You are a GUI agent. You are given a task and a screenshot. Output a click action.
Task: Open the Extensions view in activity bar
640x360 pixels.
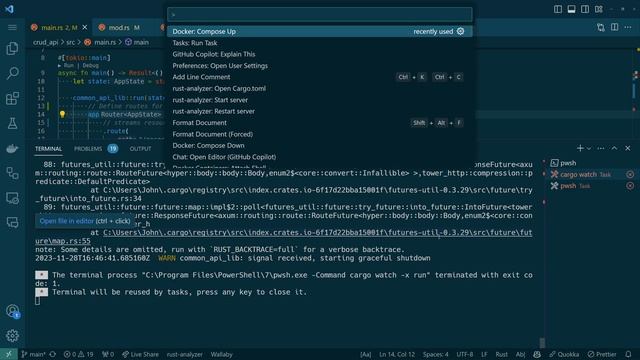[x=12, y=98]
